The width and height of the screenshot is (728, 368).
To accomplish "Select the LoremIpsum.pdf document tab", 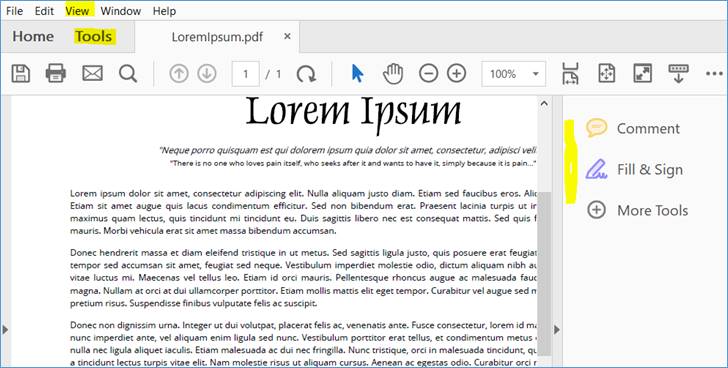I will [x=217, y=37].
